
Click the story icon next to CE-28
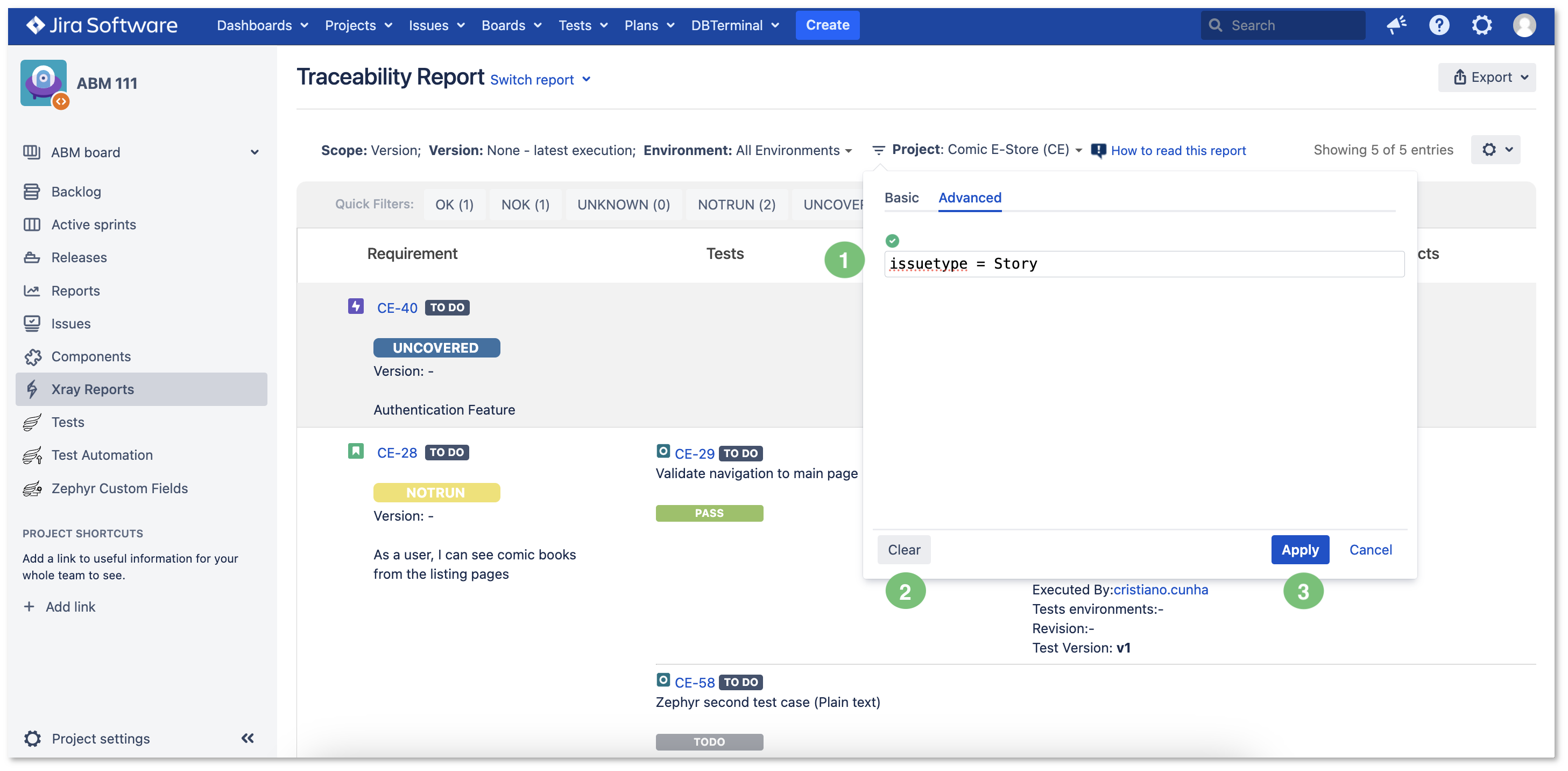(x=356, y=451)
